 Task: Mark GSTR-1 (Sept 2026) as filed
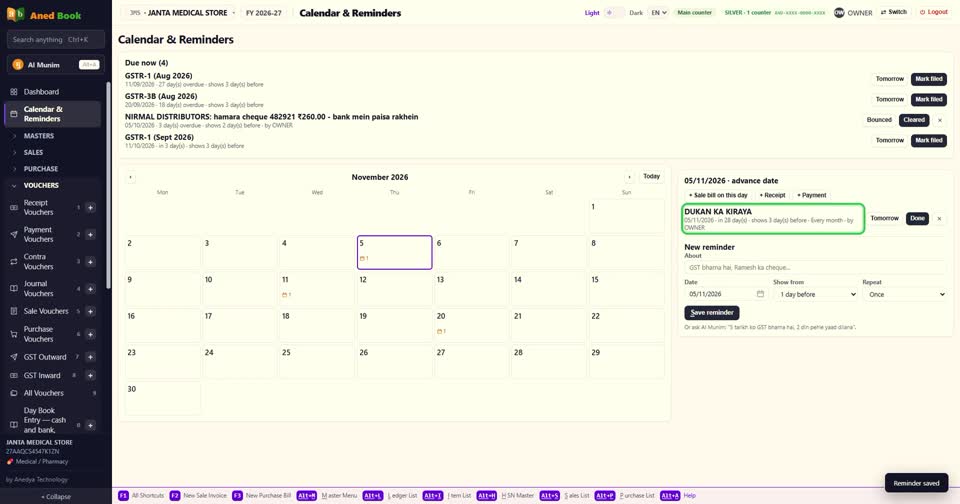(929, 140)
